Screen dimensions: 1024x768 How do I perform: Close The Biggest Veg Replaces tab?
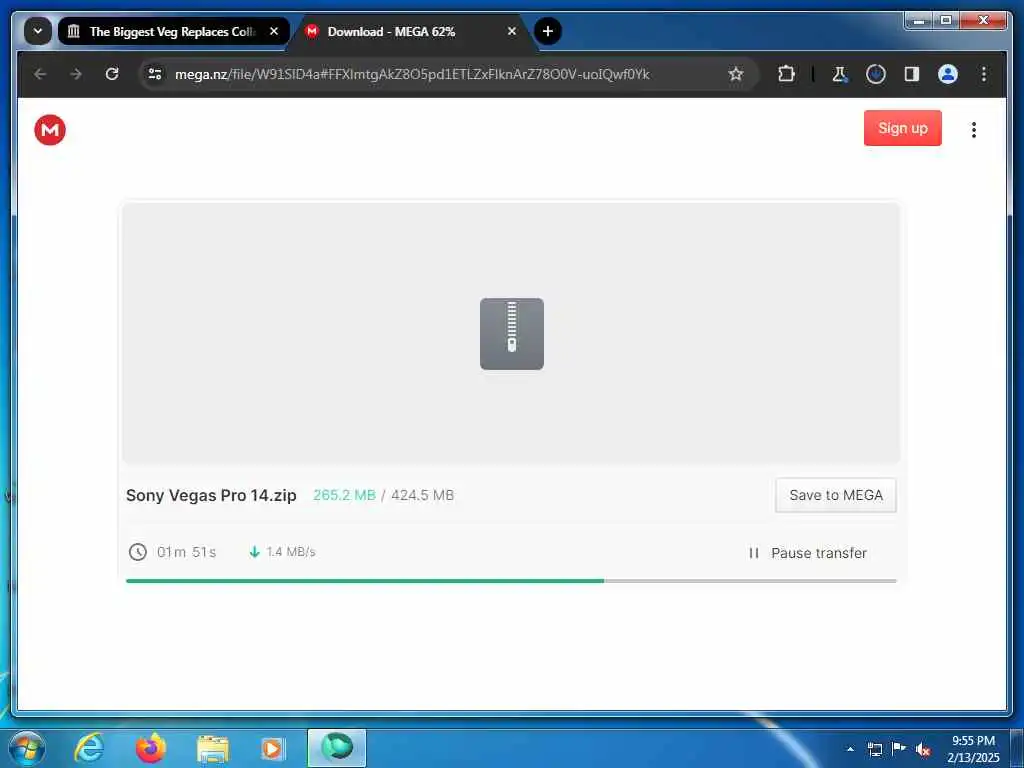tap(274, 31)
